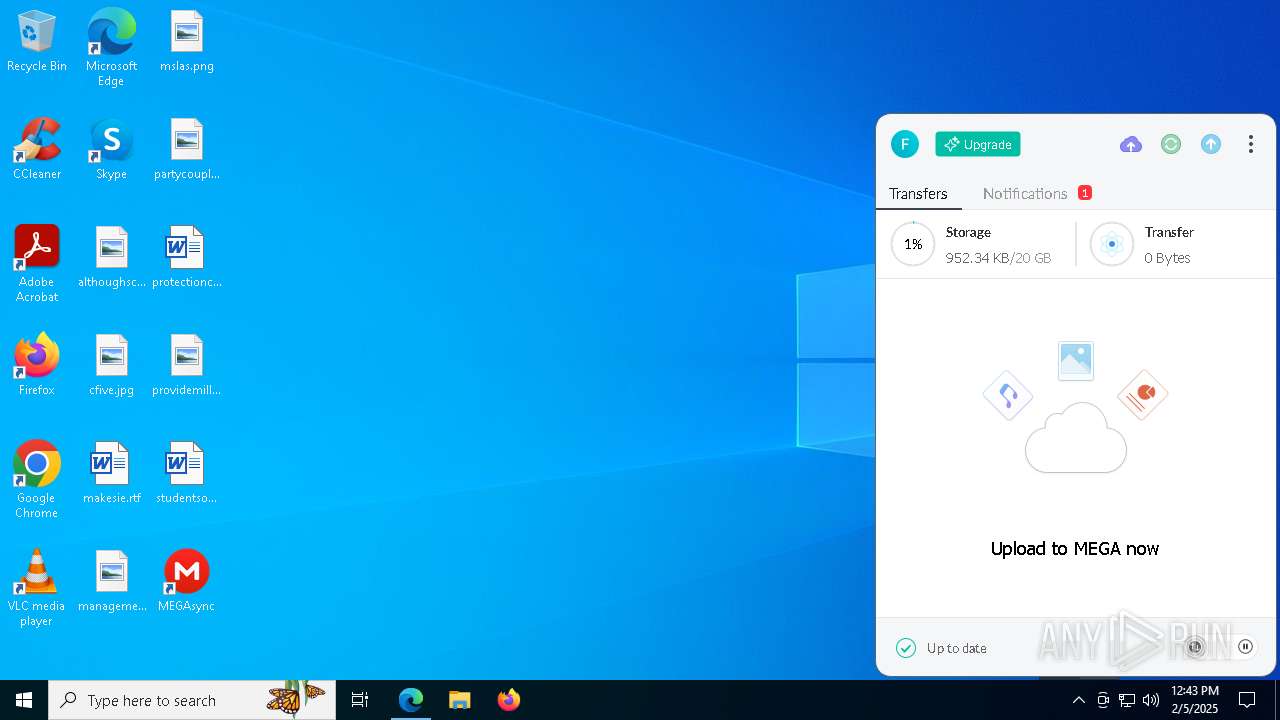
Task: Select the makesie.rtf document
Action: tap(112, 474)
